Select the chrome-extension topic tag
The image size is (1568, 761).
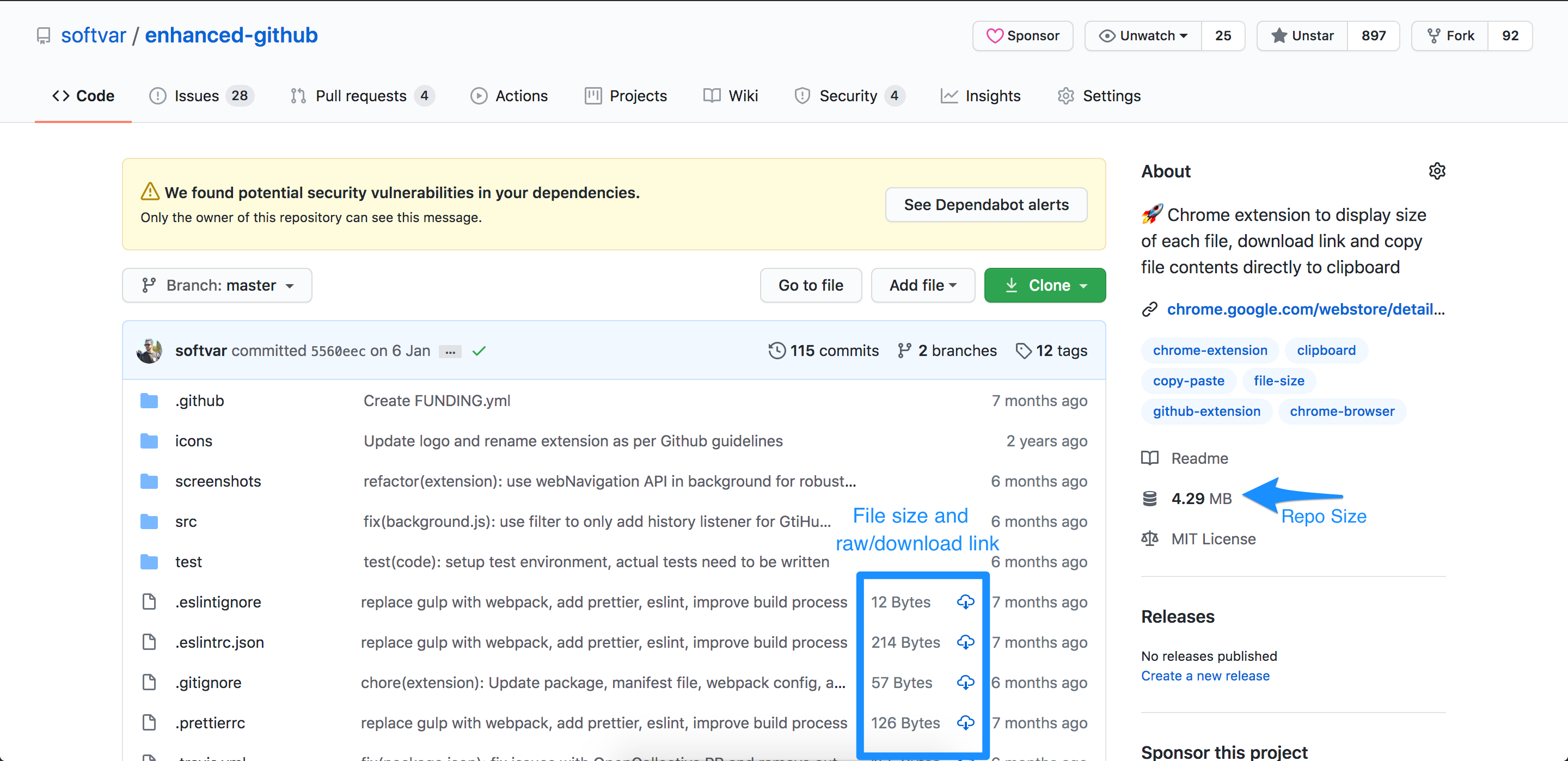[1209, 351]
